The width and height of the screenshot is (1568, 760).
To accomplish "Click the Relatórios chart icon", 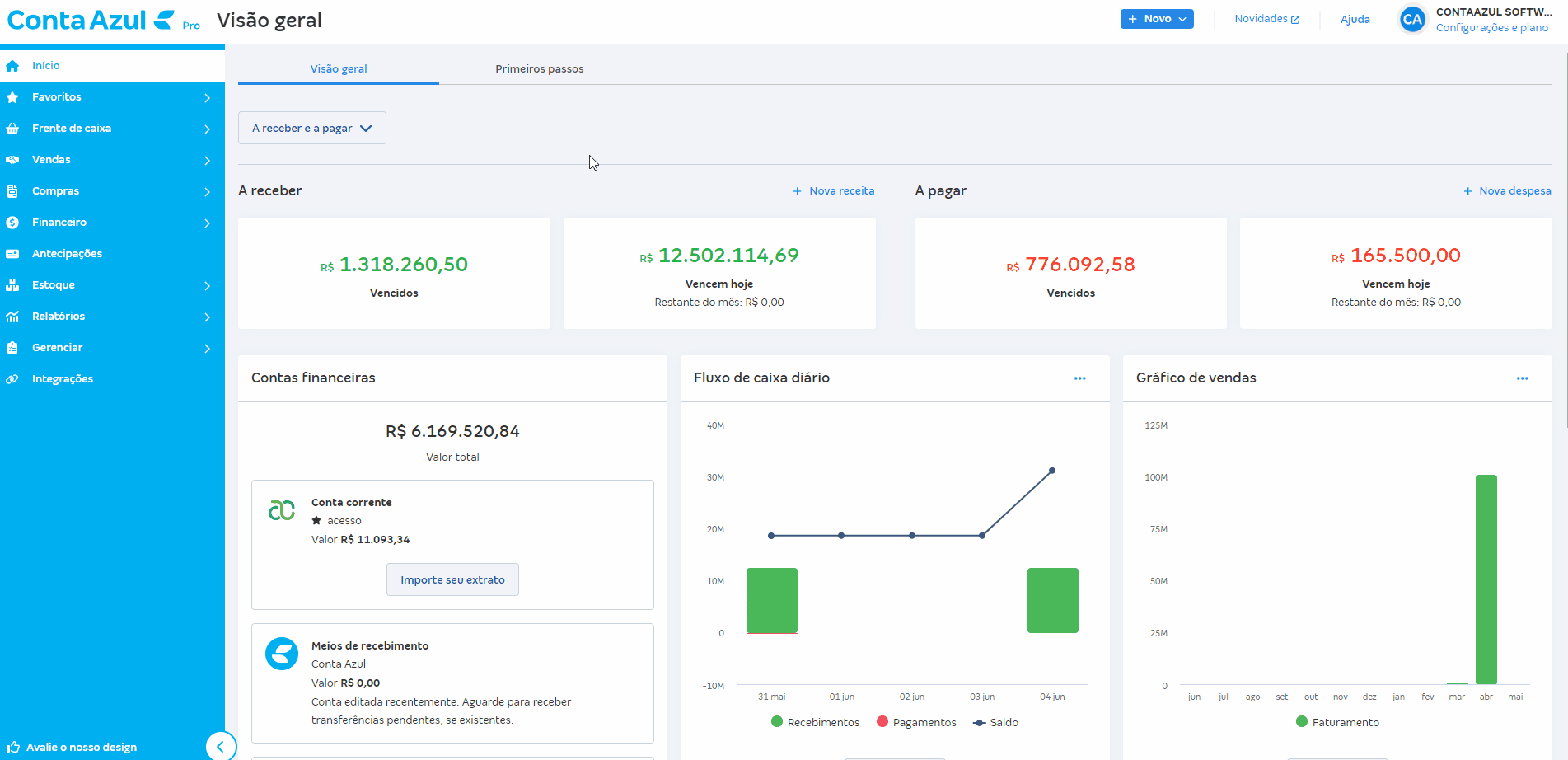I will [12, 317].
